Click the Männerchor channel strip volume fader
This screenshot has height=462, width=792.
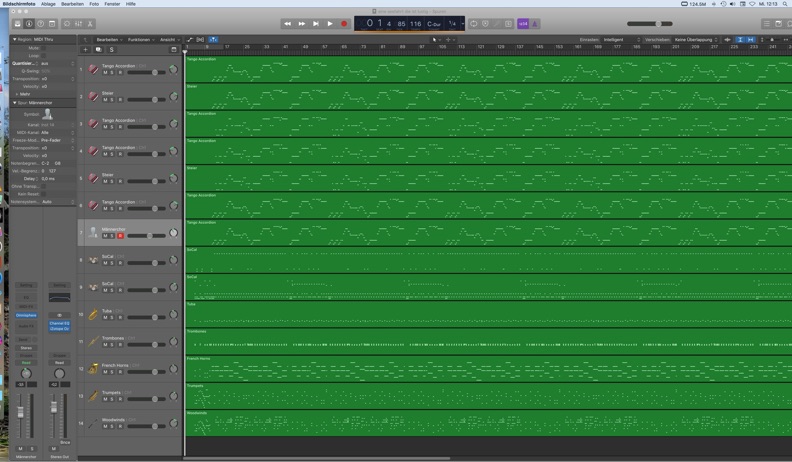[21, 413]
